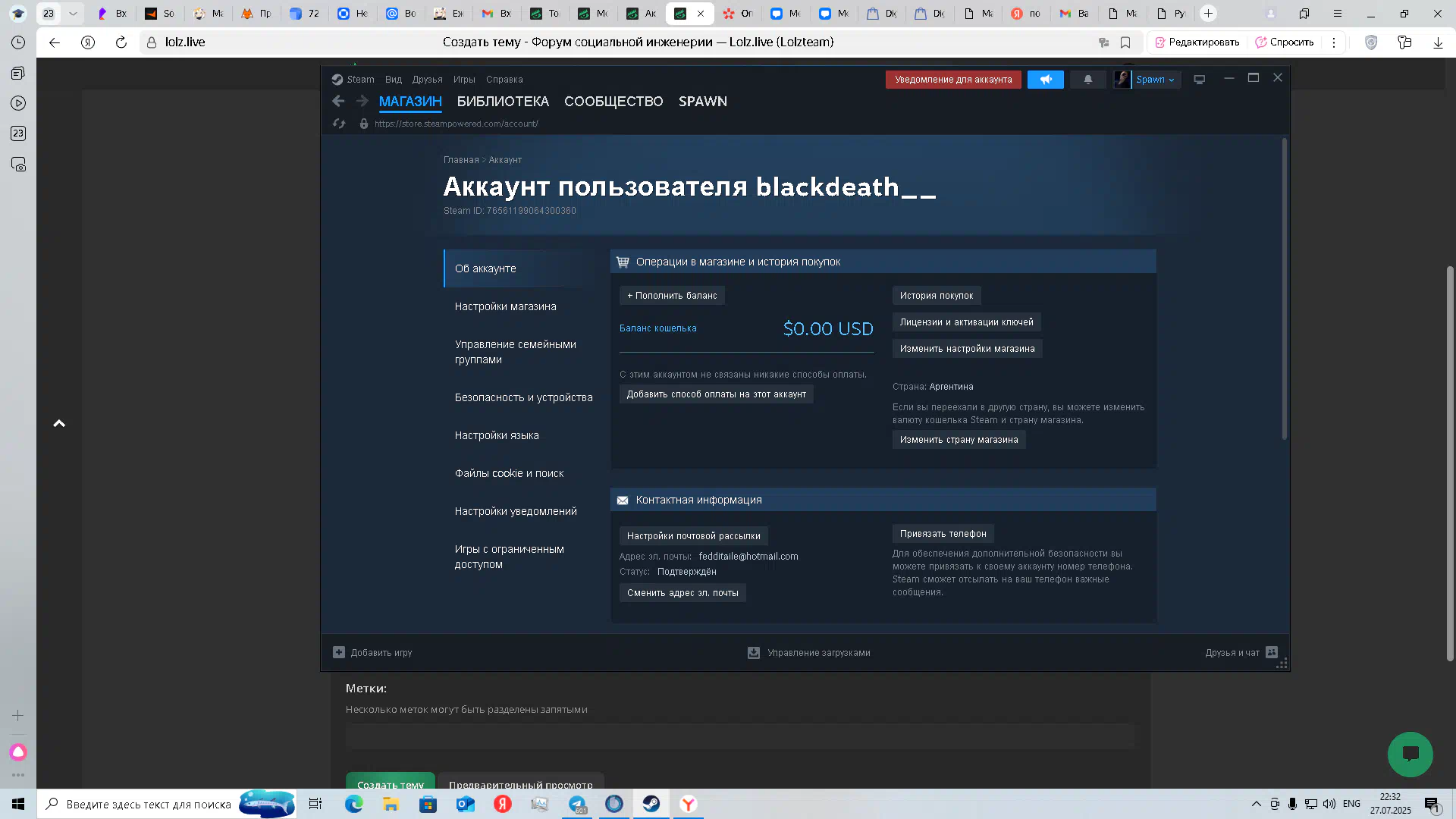Click Добавить способ оплаты на этот аккаунт
The width and height of the screenshot is (1456, 819).
717,394
